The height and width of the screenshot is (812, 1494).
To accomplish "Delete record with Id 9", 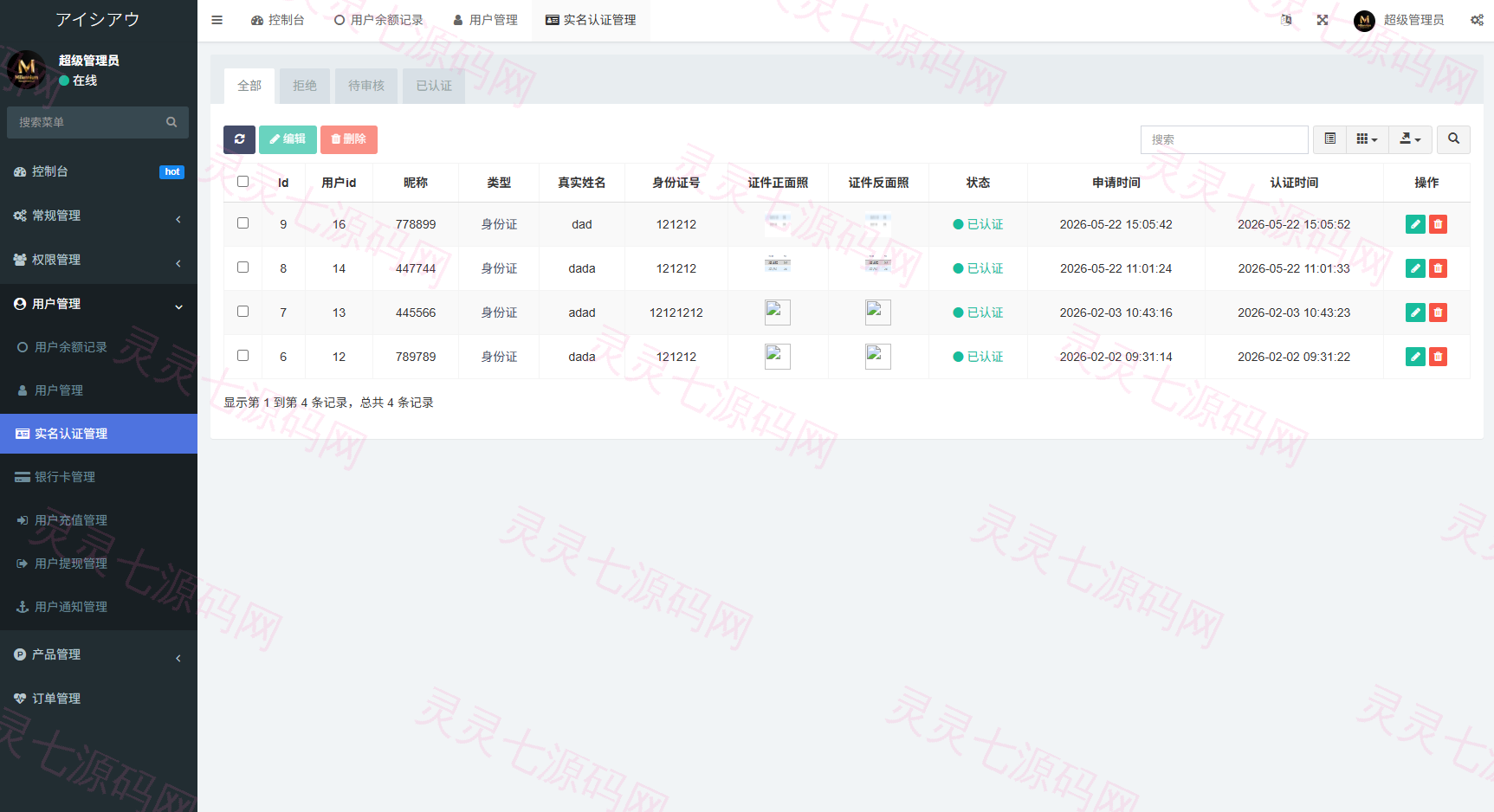I will coord(1438,224).
